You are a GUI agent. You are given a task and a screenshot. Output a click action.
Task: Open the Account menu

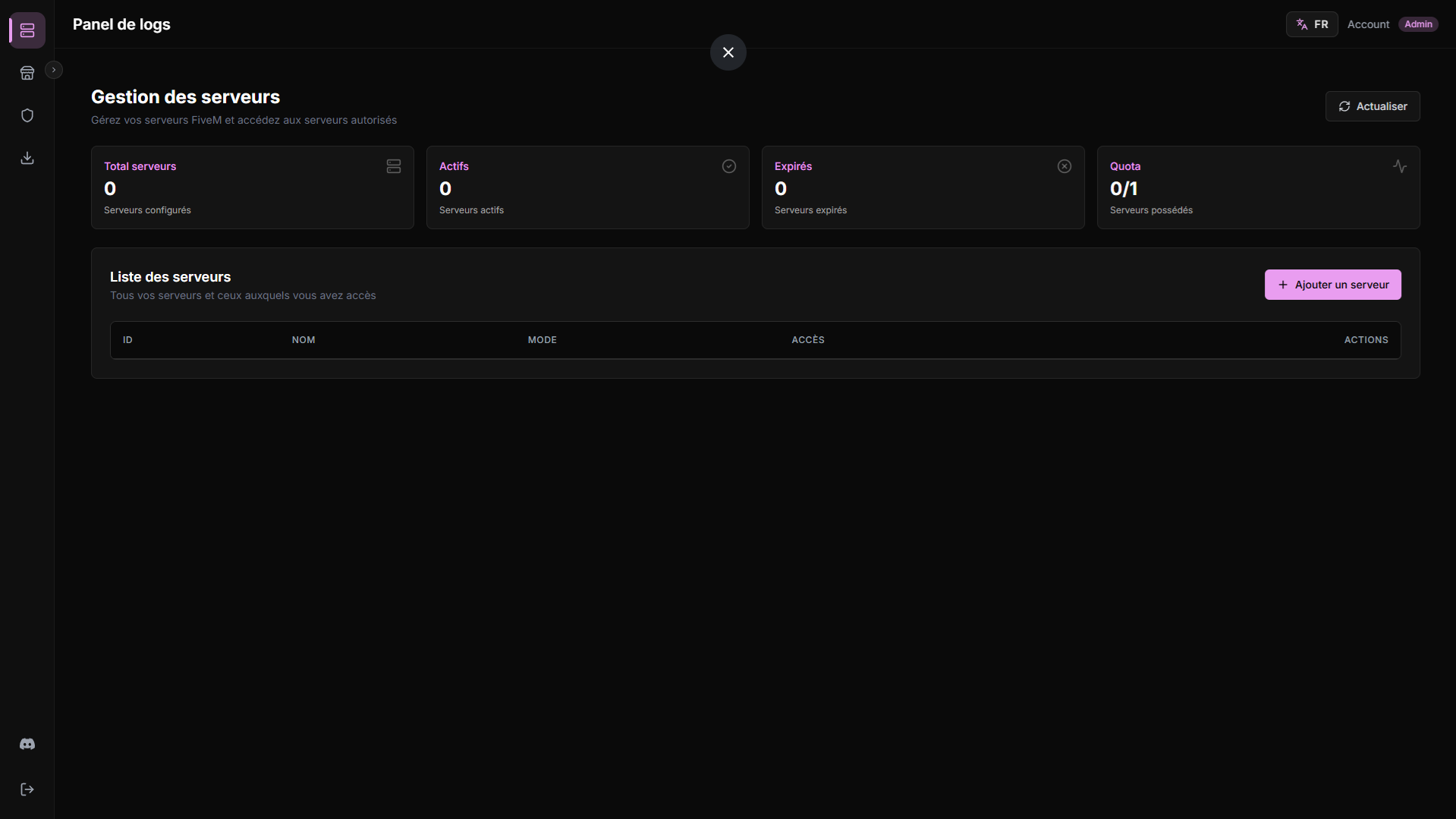coord(1368,24)
